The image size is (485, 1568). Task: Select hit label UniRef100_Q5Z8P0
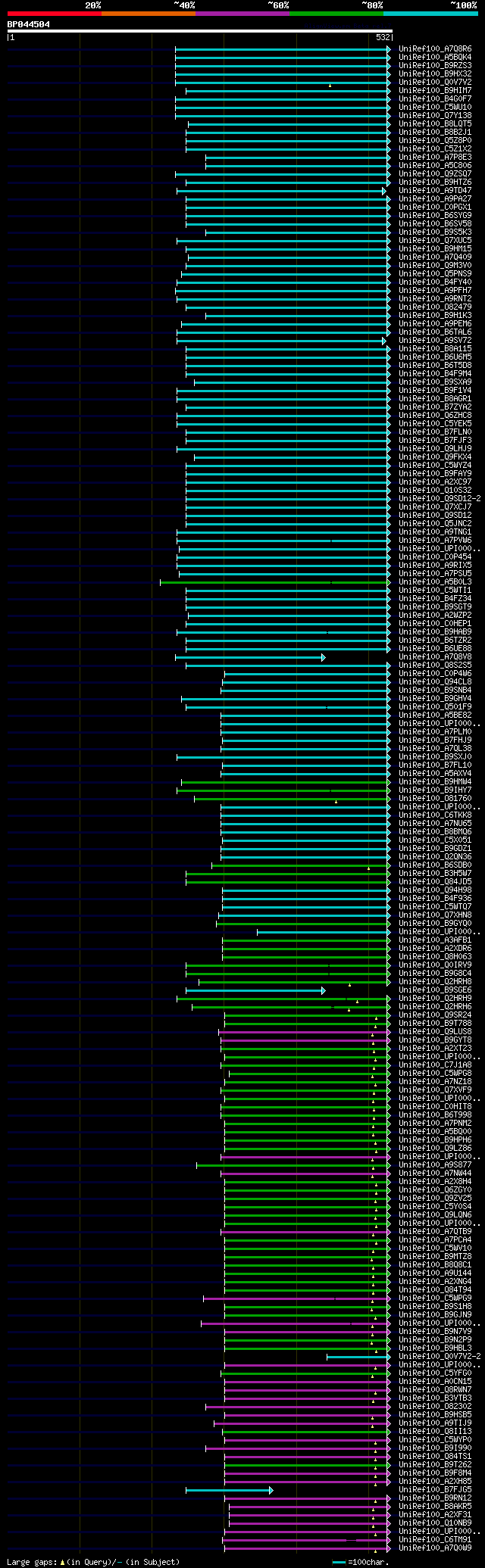435,140
